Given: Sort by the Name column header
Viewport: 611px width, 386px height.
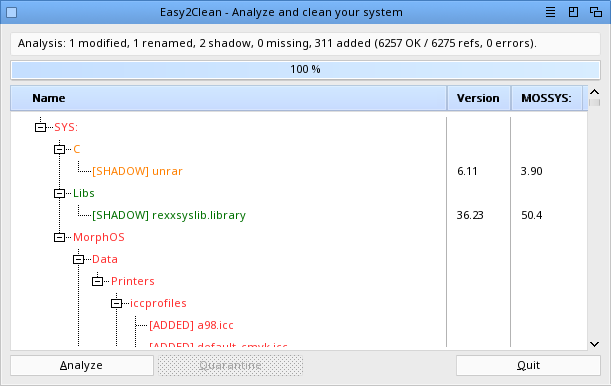Looking at the screenshot, I should coord(228,98).
